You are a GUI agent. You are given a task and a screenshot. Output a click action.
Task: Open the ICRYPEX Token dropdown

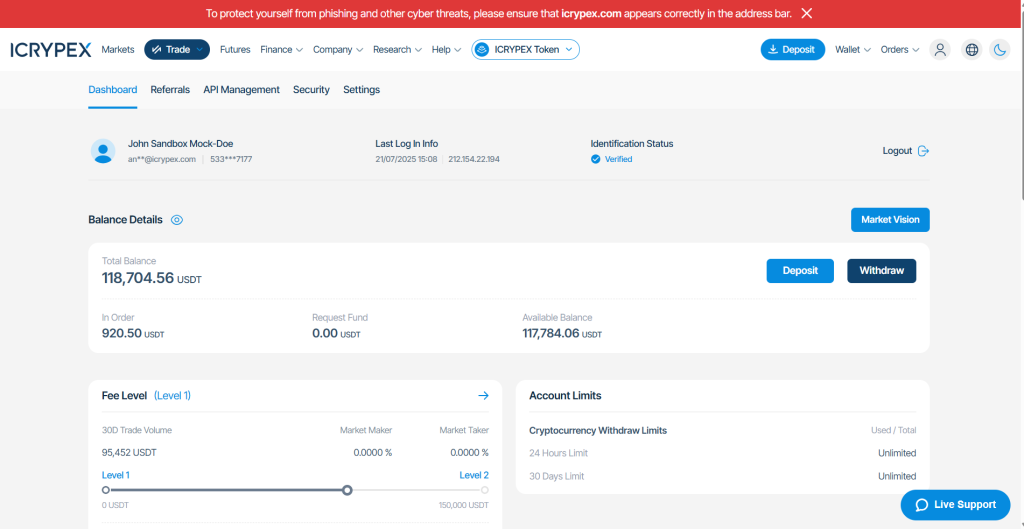pos(525,50)
